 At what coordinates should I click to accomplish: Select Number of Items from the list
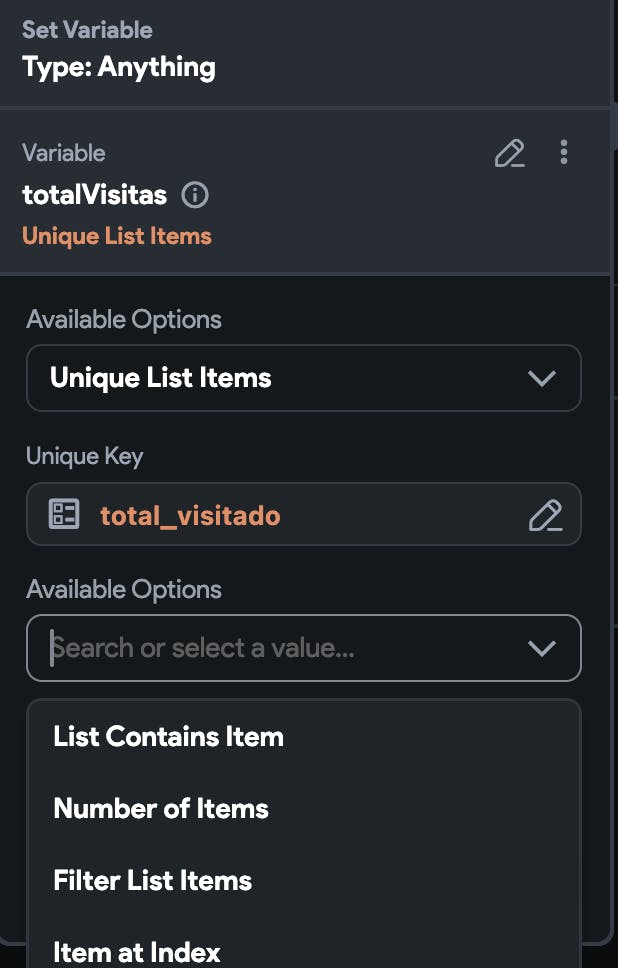click(161, 809)
